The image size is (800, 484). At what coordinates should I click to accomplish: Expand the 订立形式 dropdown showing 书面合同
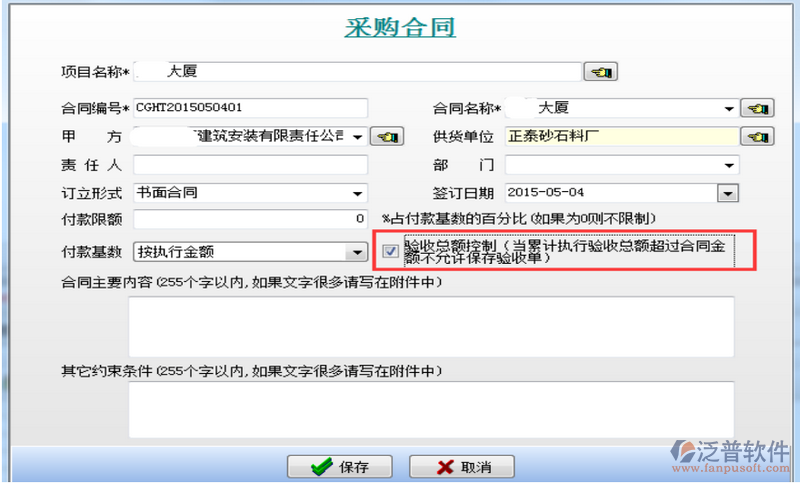point(358,194)
